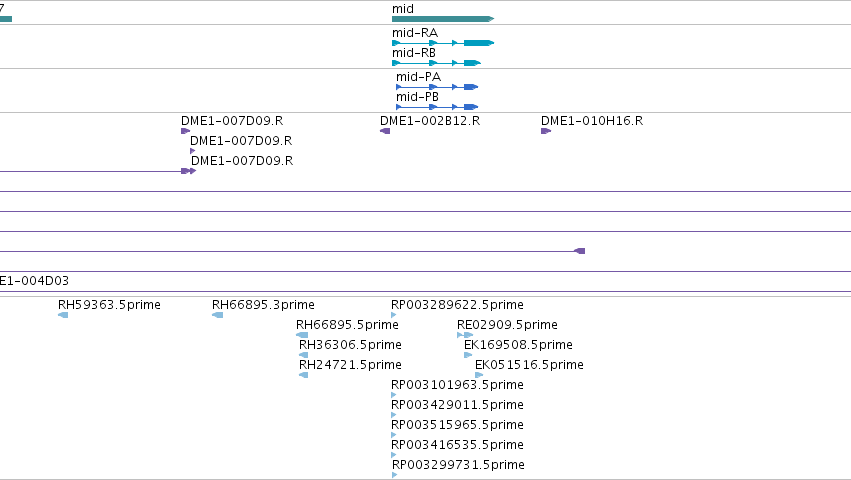The image size is (851, 480).
Task: Click the RH59363.5prime EST arrow
Action: coord(63,315)
